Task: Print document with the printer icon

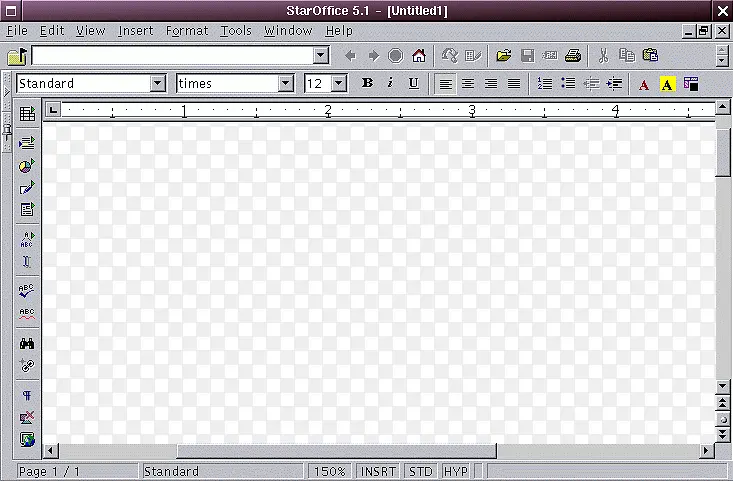Action: 573,56
